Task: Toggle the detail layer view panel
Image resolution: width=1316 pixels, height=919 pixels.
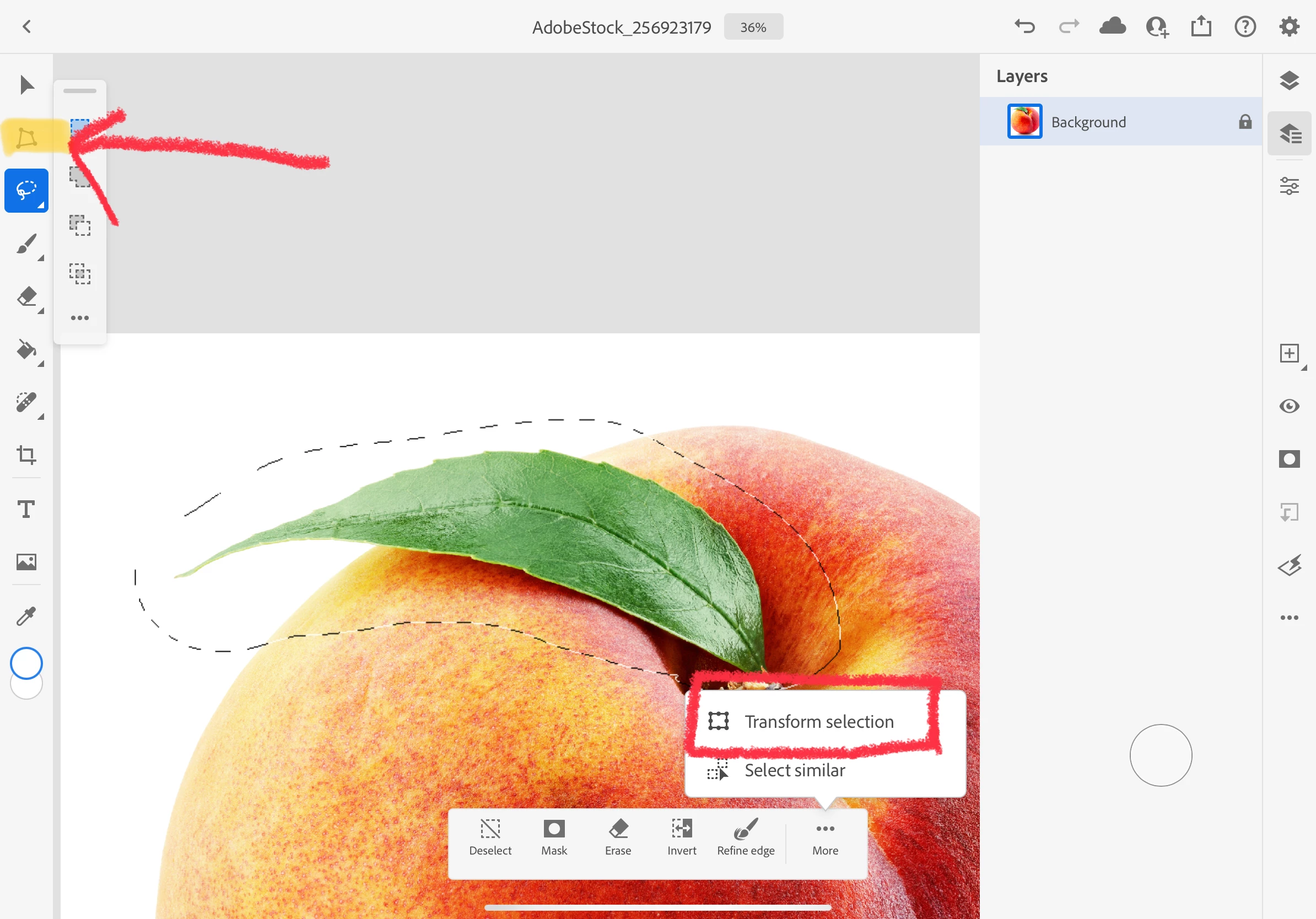Action: (1289, 133)
